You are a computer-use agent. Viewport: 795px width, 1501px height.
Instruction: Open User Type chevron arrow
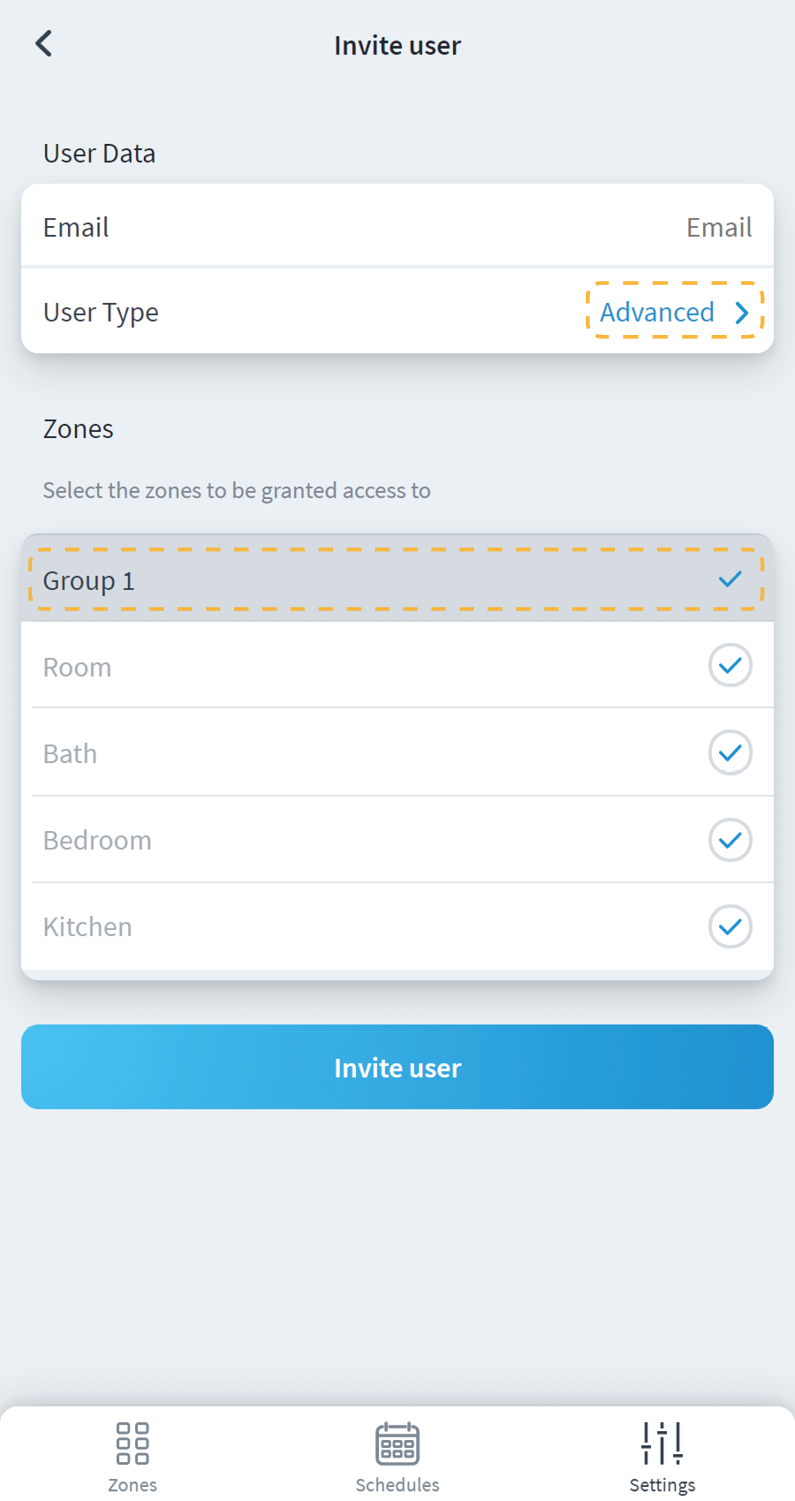pos(742,313)
